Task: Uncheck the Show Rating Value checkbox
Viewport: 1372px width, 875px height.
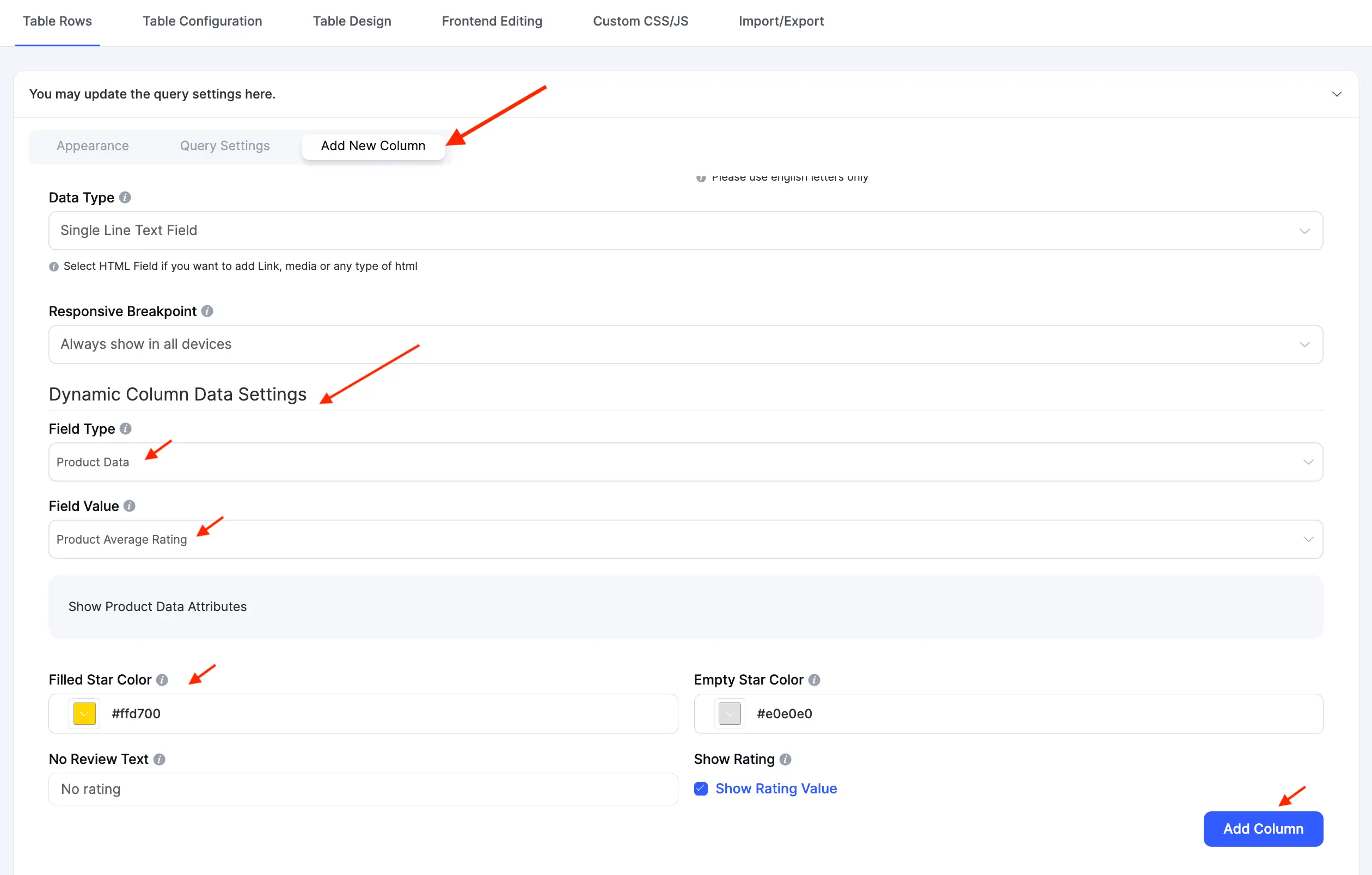Action: pos(700,788)
